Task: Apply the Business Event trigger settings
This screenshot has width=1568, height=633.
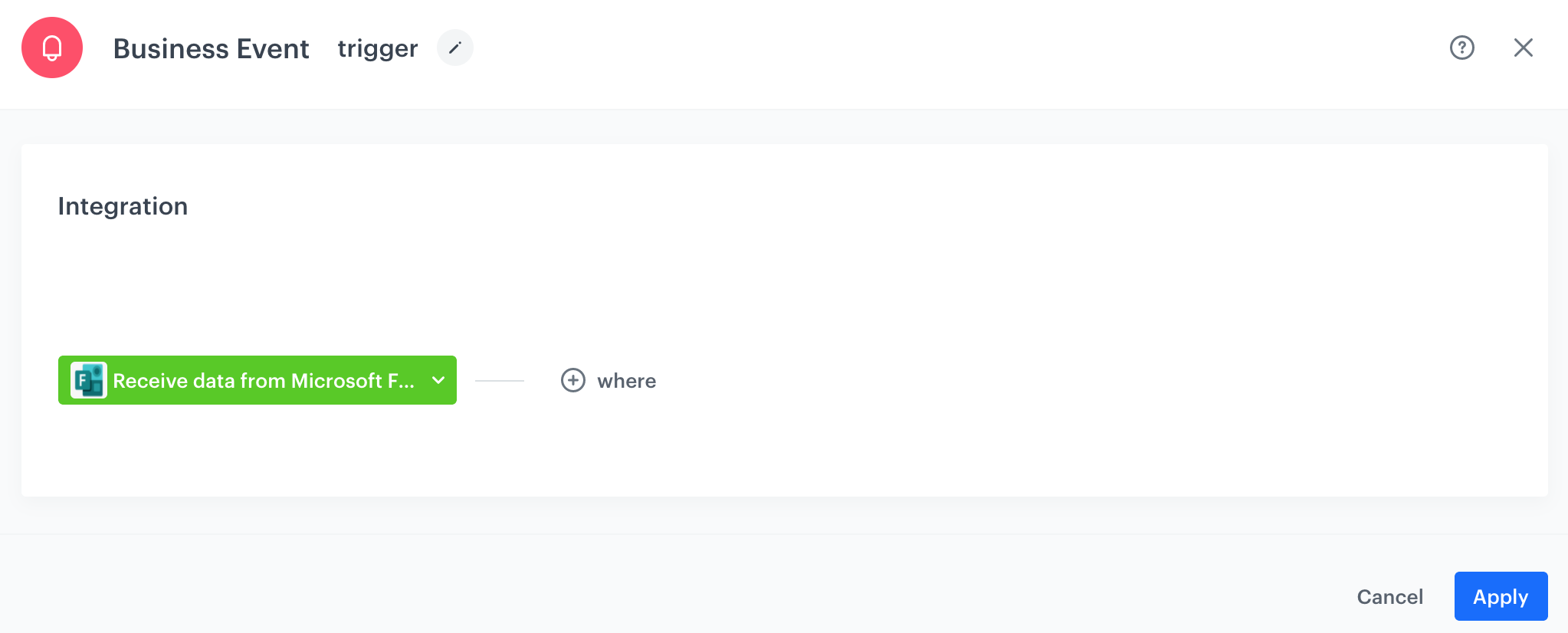Action: pos(1501,596)
